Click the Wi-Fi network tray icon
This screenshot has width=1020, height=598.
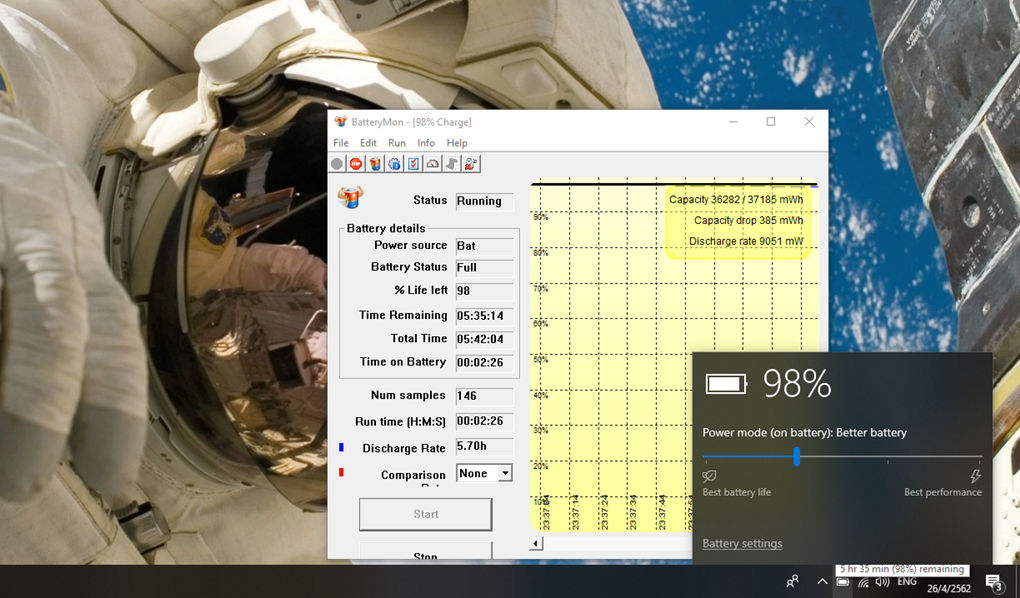point(863,582)
